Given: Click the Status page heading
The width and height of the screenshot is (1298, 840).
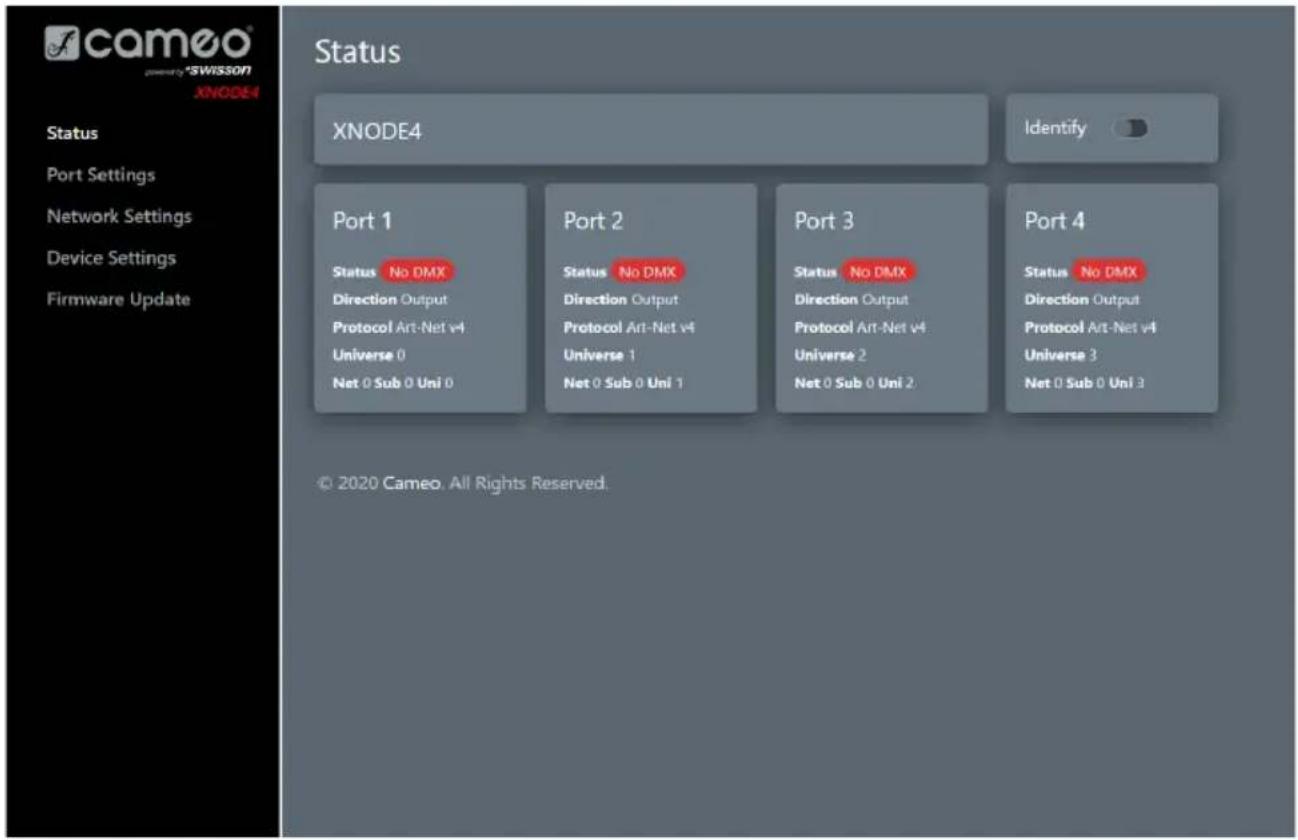Looking at the screenshot, I should 357,52.
